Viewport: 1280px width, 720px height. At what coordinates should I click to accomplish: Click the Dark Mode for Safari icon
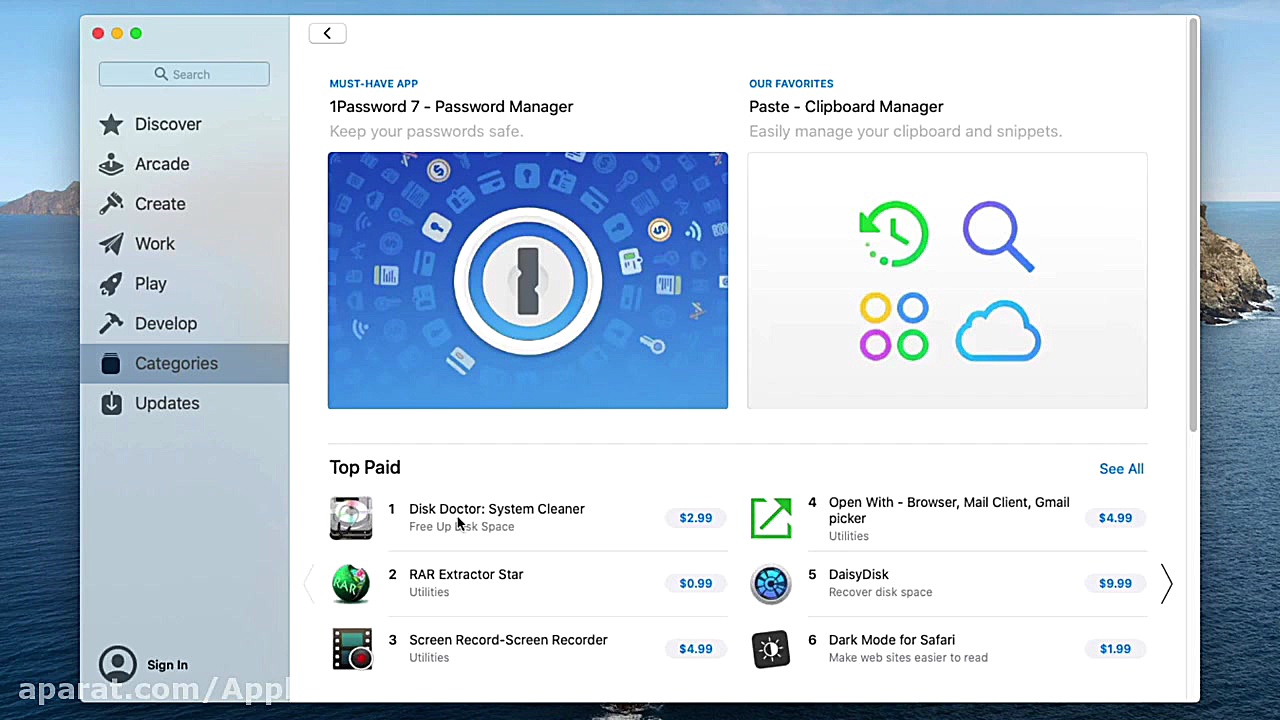tap(771, 649)
